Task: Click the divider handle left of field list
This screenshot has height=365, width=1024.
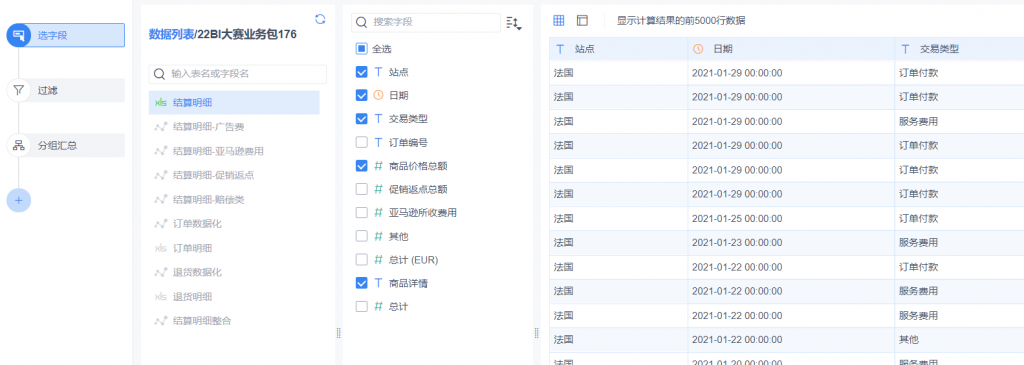Action: (338, 333)
